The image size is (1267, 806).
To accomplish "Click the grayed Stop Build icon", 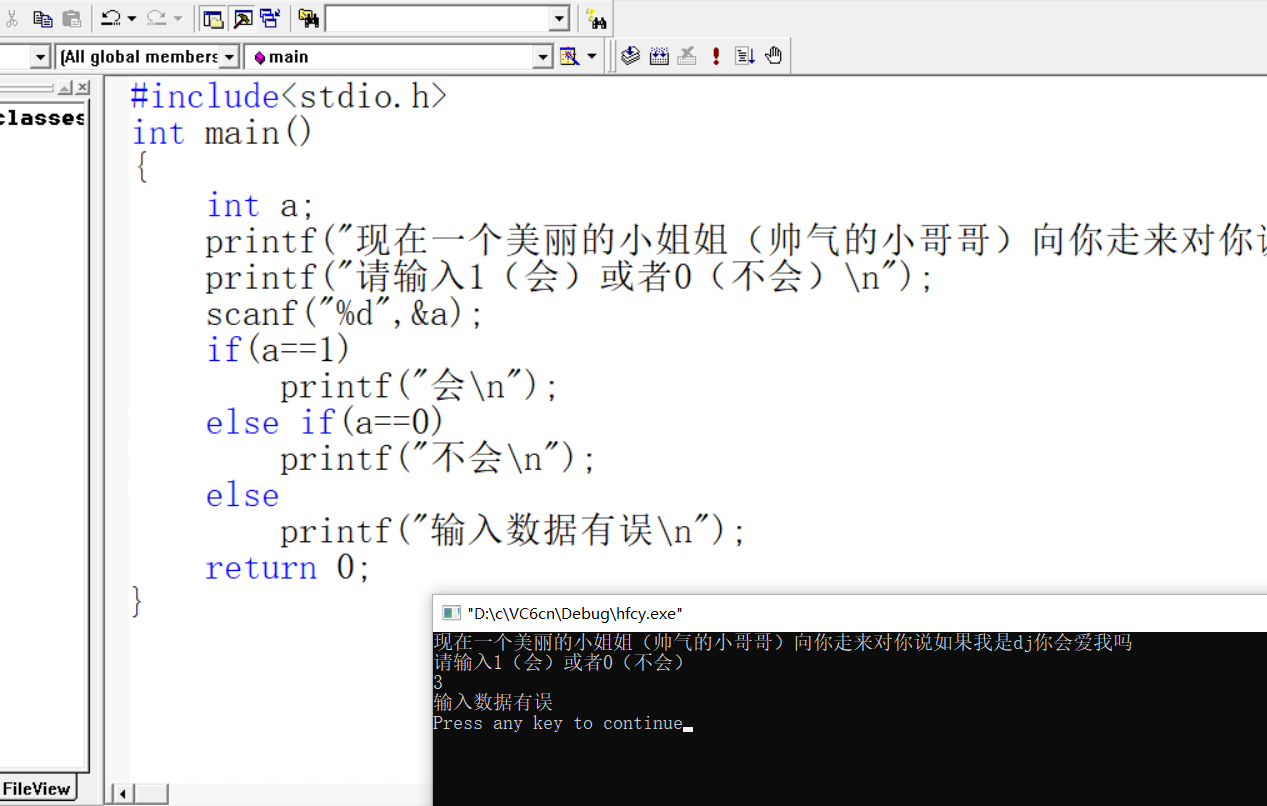I will coord(687,56).
